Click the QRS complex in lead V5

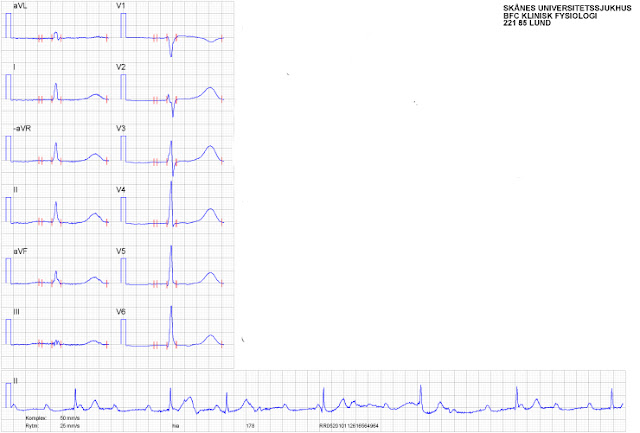pos(171,265)
